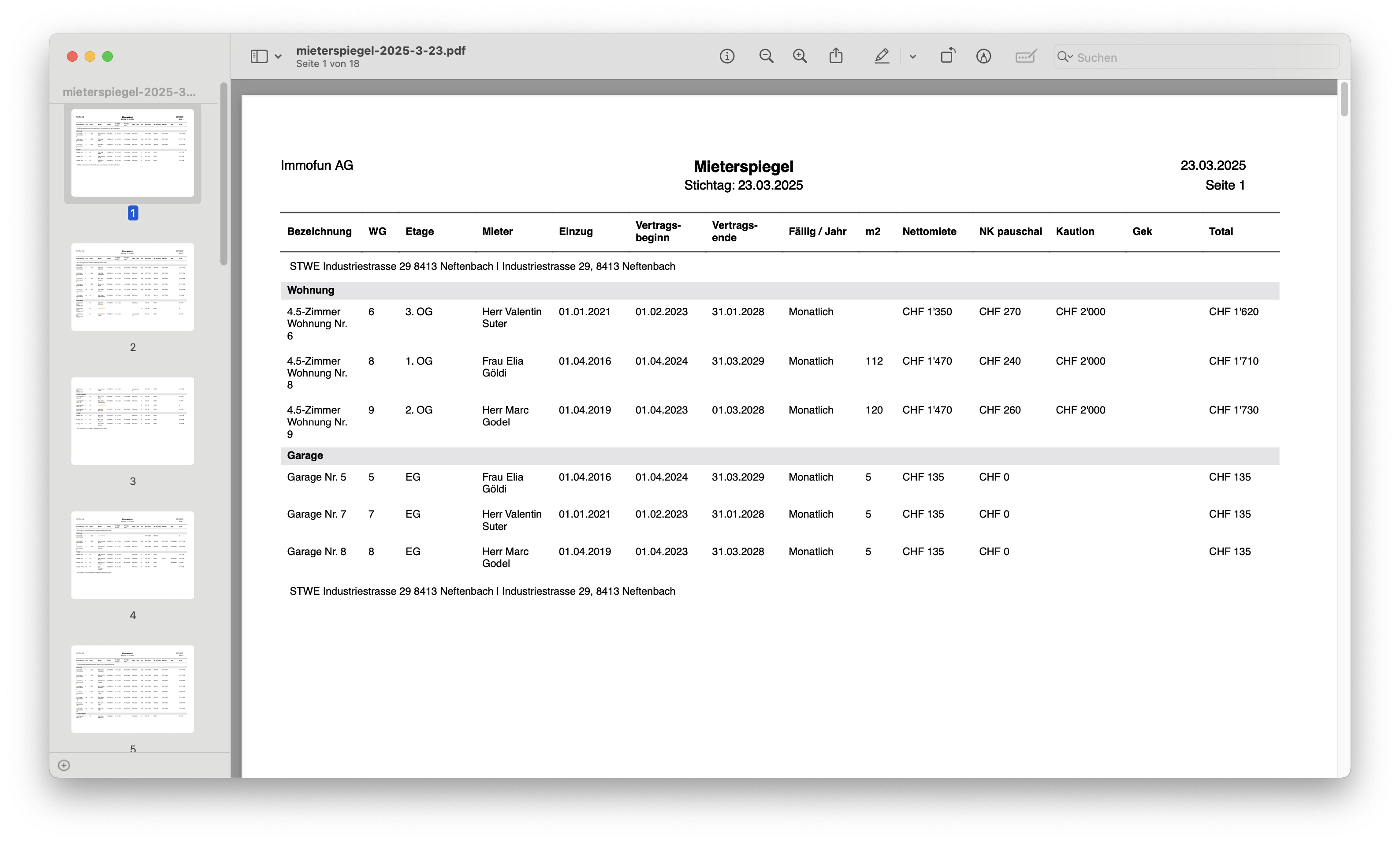Select page 4 thumbnail in sidebar

click(132, 555)
